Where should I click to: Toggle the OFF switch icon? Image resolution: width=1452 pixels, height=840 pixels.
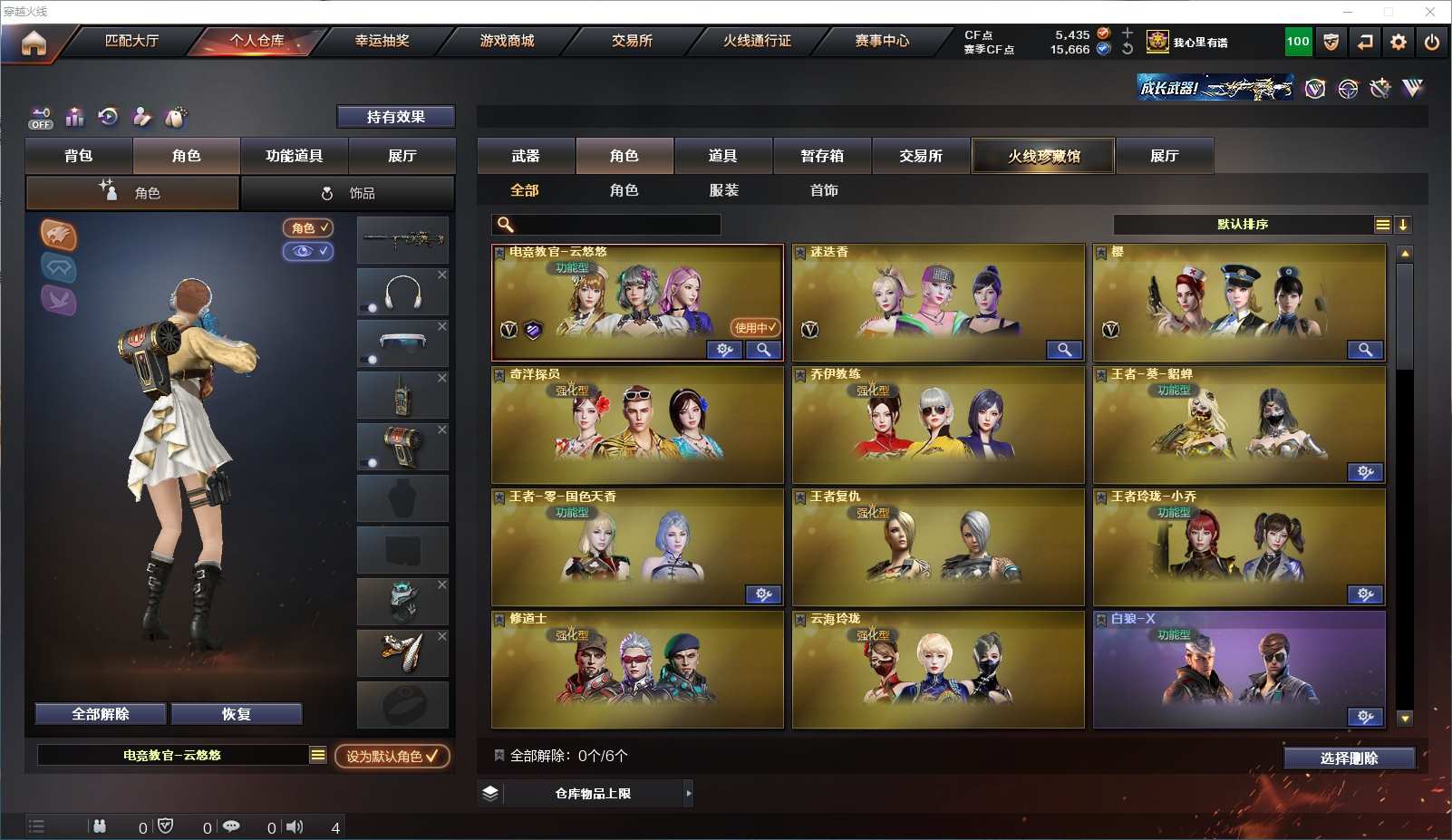tap(41, 118)
